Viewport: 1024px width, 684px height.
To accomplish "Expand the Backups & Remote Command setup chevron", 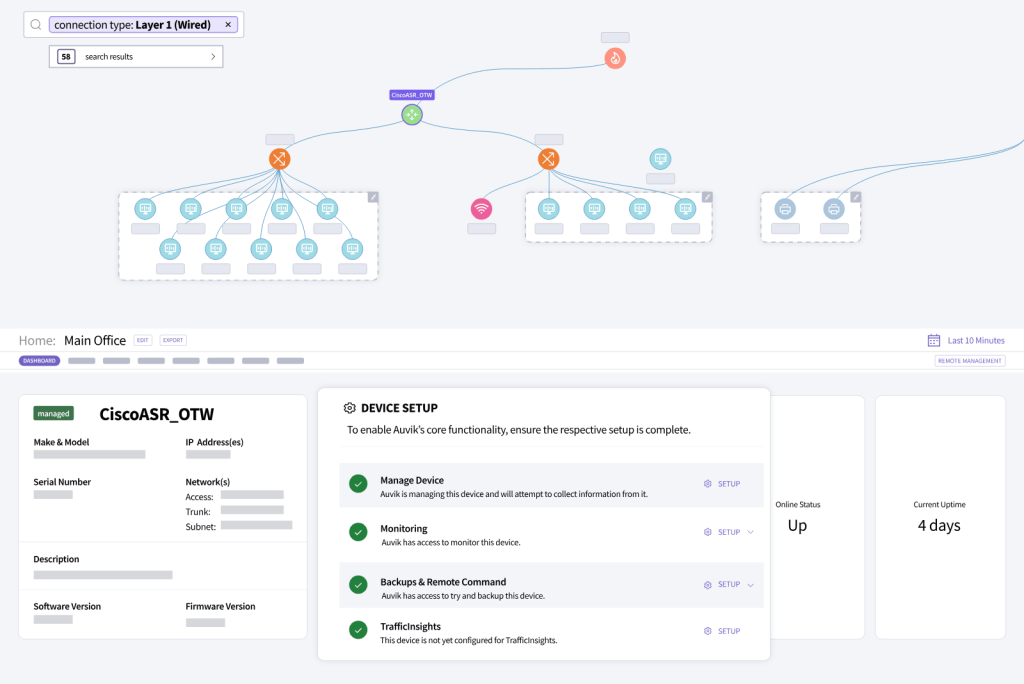I will [x=750, y=585].
